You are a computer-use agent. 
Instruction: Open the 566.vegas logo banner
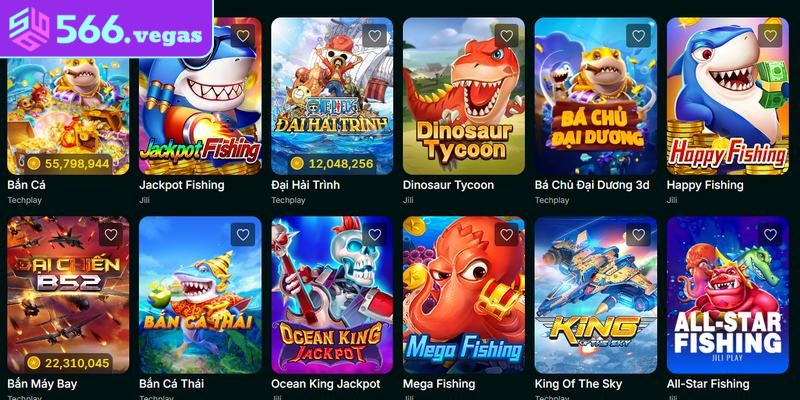[106, 29]
